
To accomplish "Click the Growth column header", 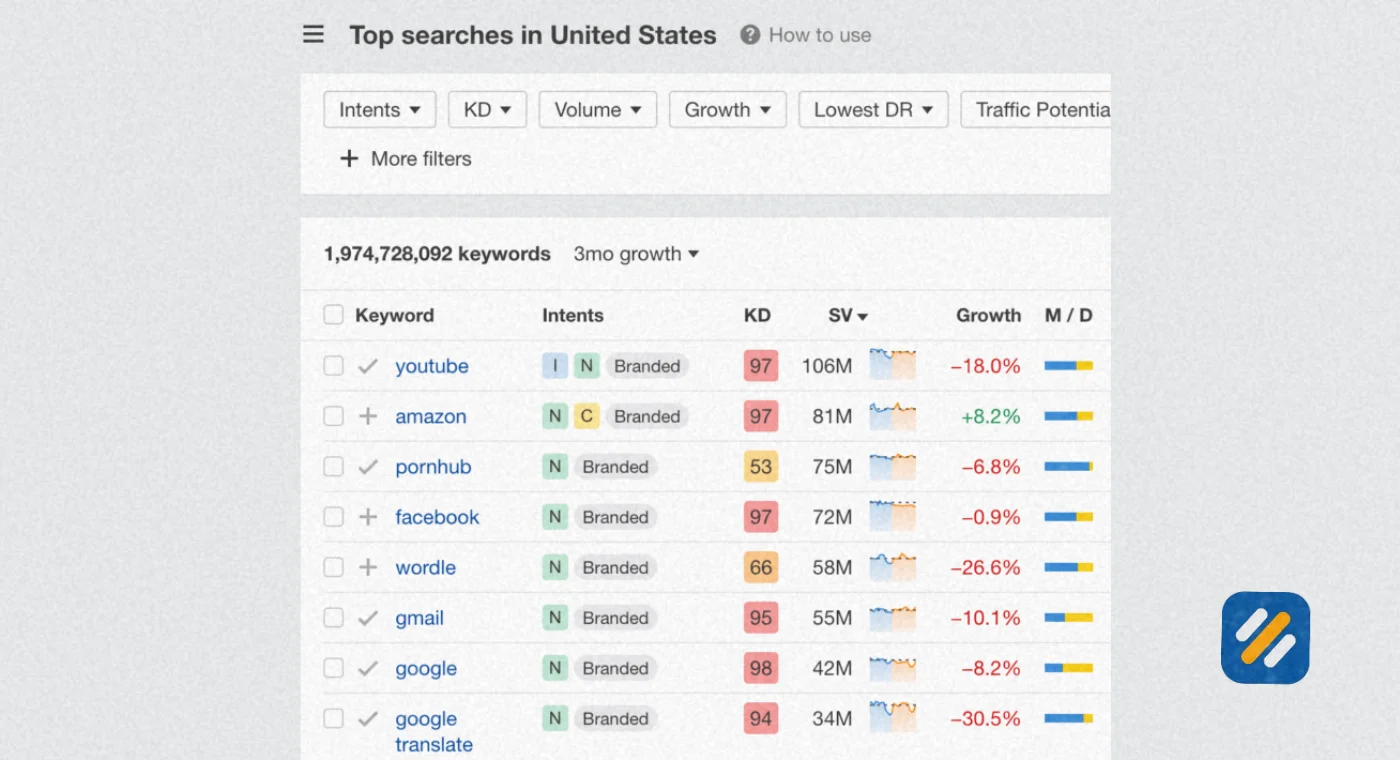I will (988, 315).
